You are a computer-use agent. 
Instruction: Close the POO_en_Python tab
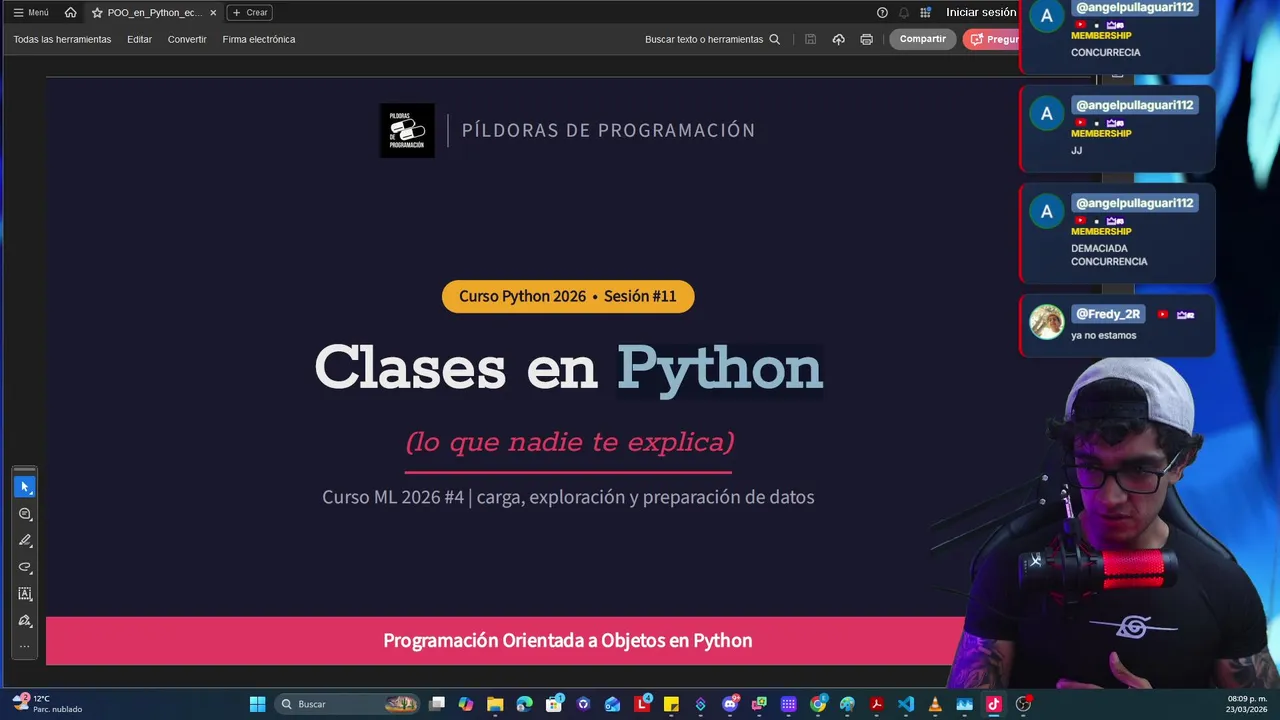point(213,13)
